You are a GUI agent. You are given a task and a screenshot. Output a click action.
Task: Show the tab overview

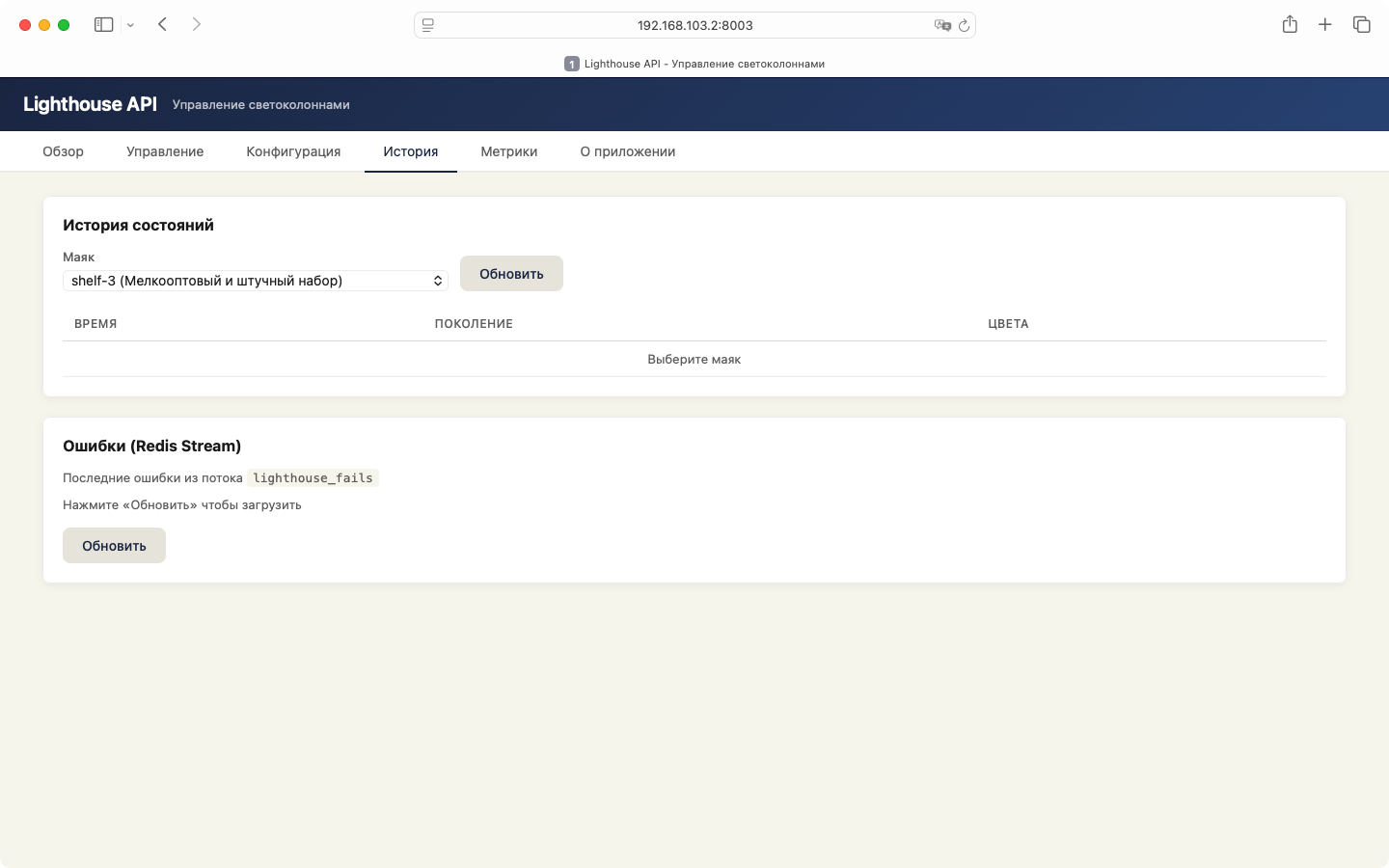(1361, 25)
